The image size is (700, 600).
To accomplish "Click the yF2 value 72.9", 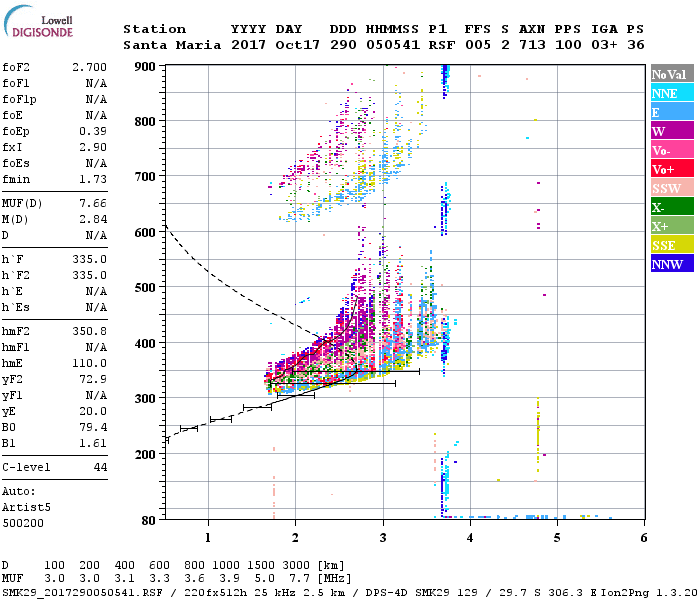I will pyautogui.click(x=93, y=379).
